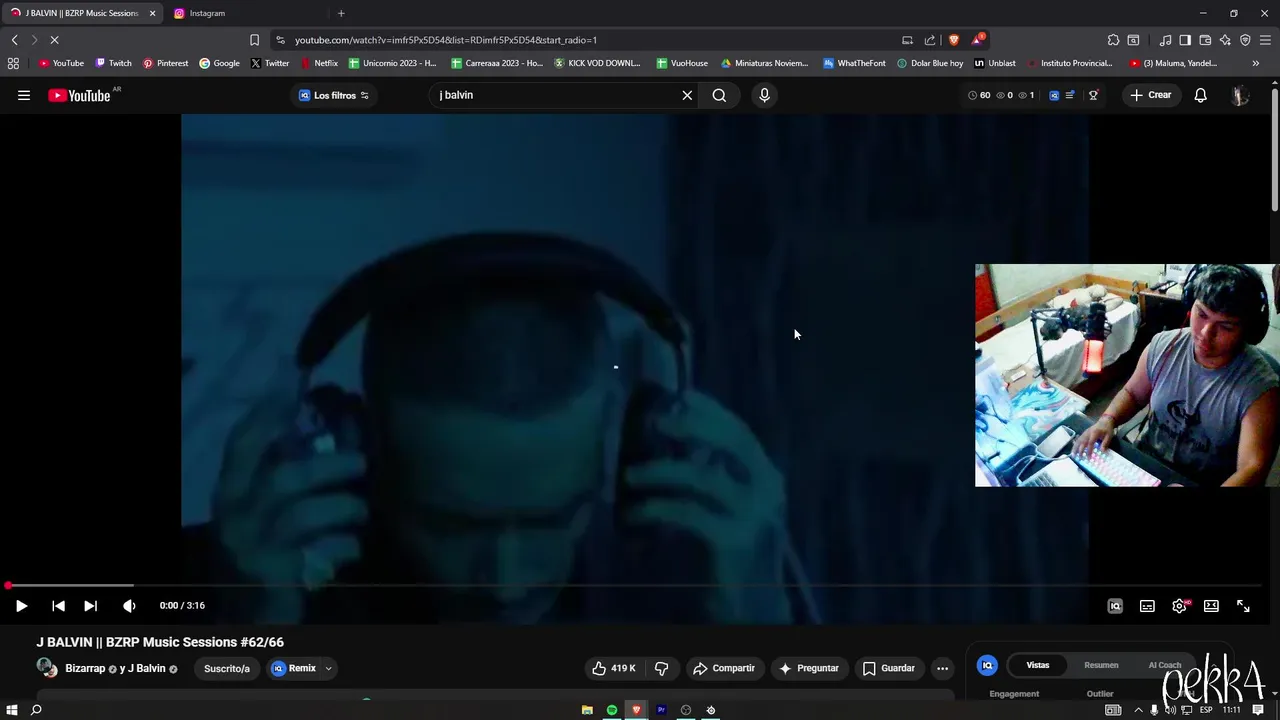The width and height of the screenshot is (1280, 720).
Task: Open the vidIQ player overlay icon
Action: click(x=1115, y=605)
